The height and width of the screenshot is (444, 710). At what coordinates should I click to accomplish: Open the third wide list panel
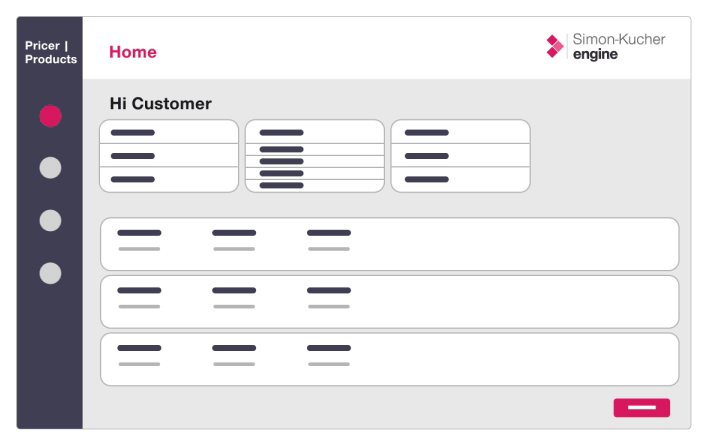(389, 359)
